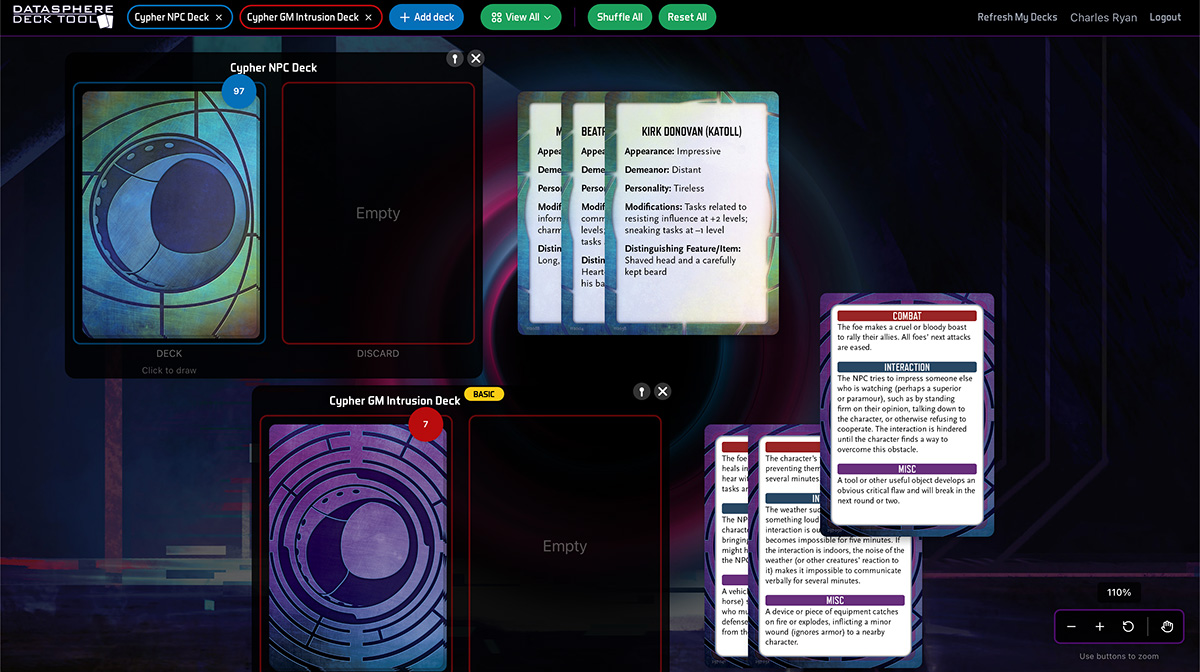Click the 110% zoom level indicator
This screenshot has height=672, width=1200.
click(x=1119, y=593)
